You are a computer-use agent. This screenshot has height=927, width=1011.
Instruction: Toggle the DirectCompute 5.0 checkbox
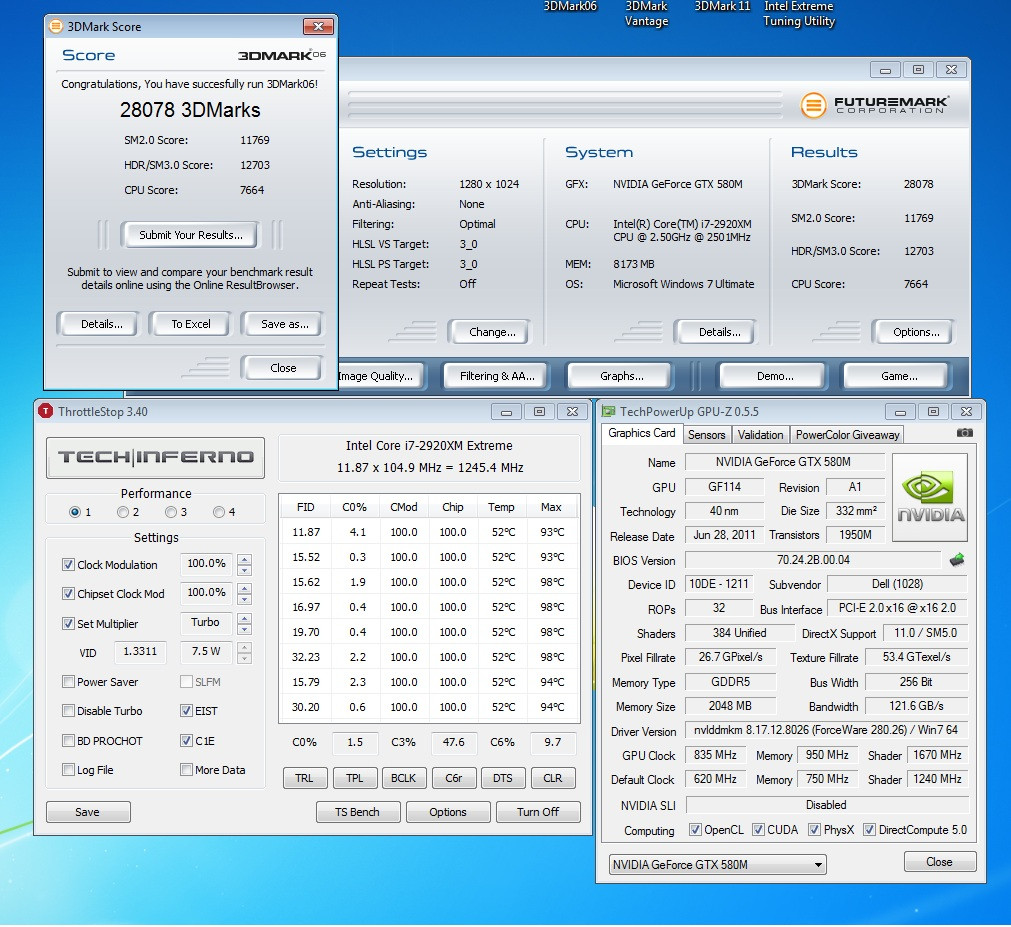pyautogui.click(x=869, y=830)
